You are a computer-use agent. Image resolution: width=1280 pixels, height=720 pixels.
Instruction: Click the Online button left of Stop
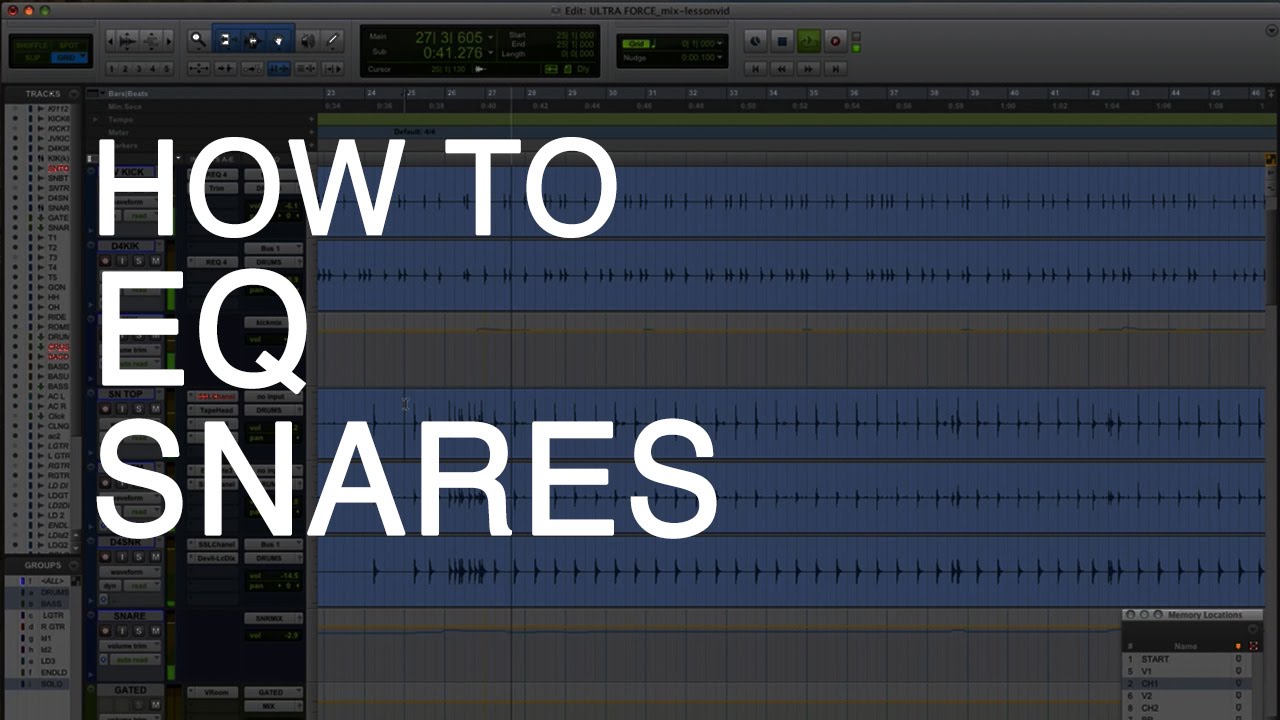(756, 41)
